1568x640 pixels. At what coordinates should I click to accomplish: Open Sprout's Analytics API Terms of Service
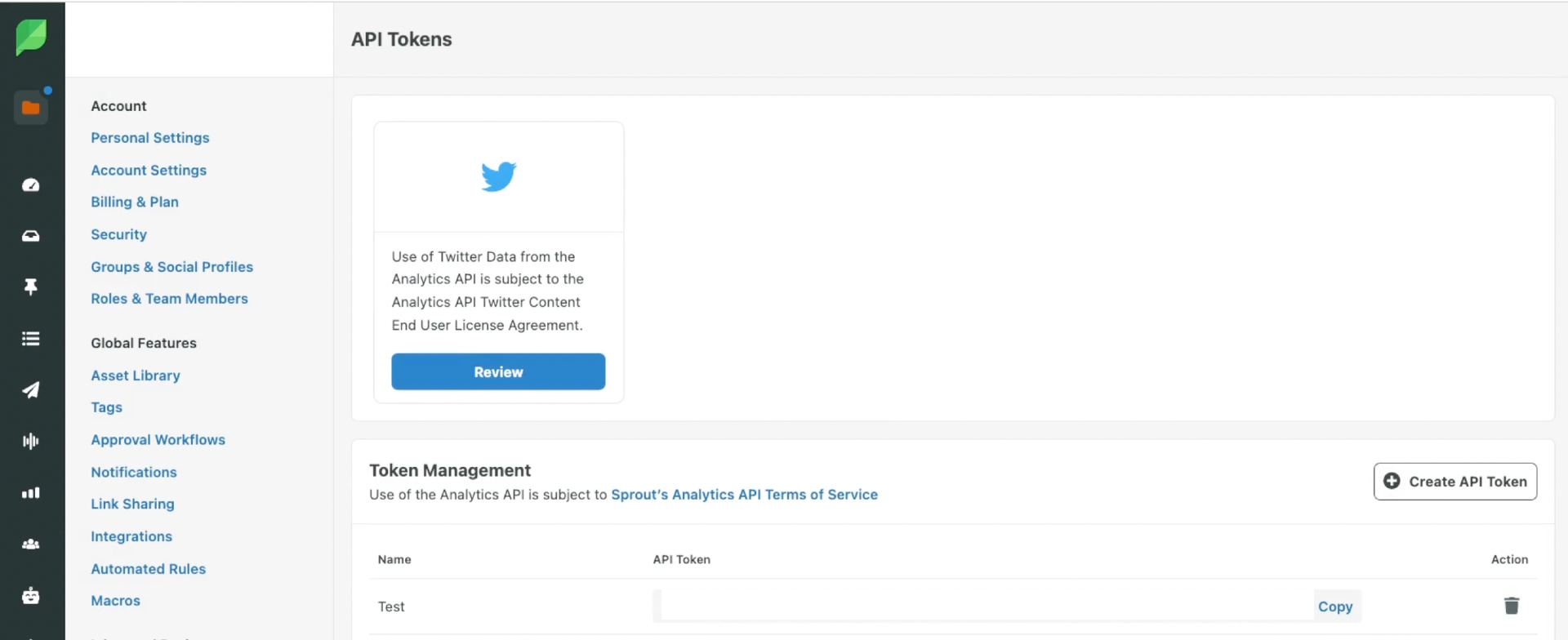point(745,495)
